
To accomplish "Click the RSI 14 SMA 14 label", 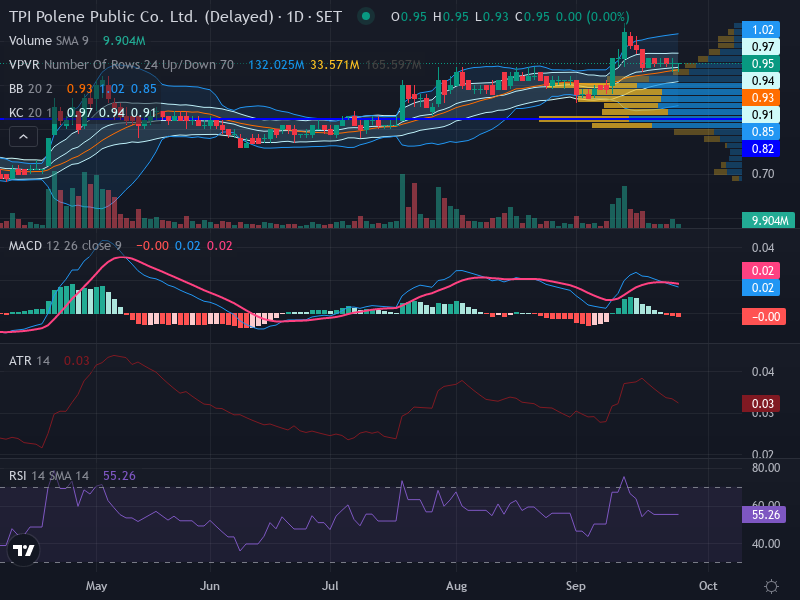I will (x=48, y=476).
